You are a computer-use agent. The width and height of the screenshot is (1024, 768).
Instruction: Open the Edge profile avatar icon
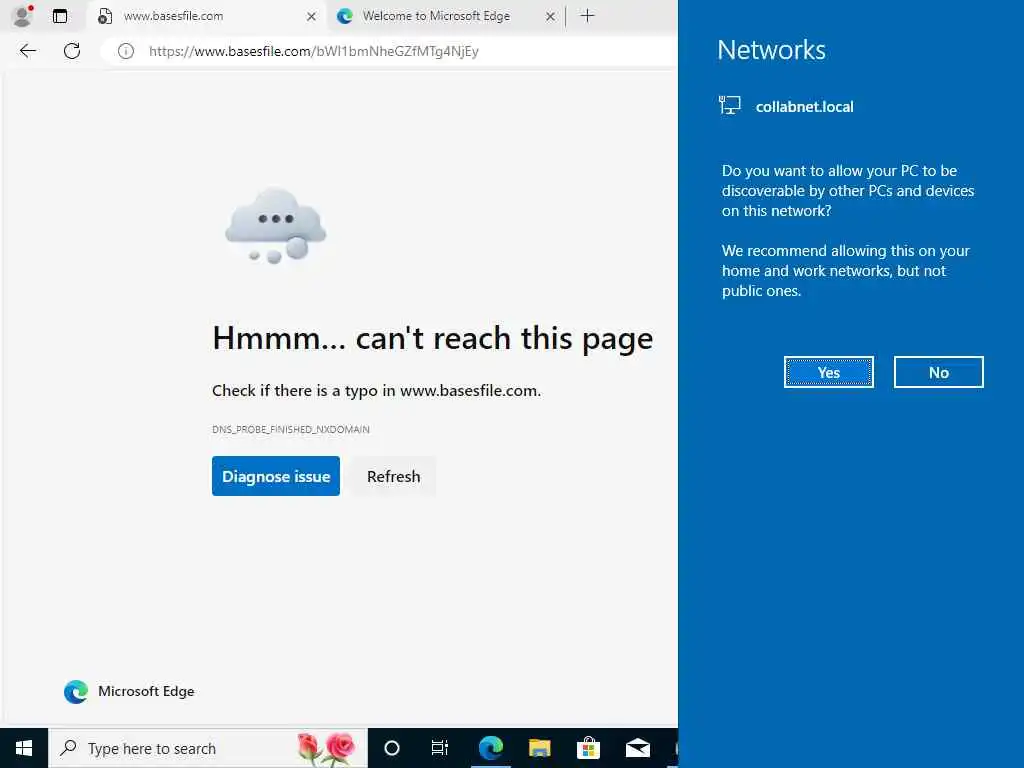click(x=22, y=16)
